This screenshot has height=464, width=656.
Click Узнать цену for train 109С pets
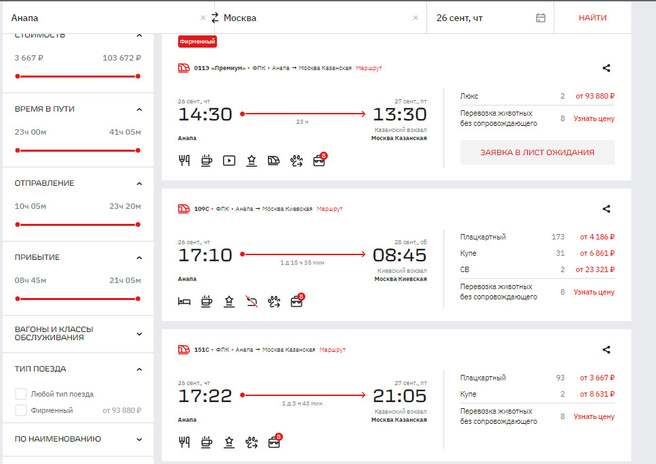[594, 292]
